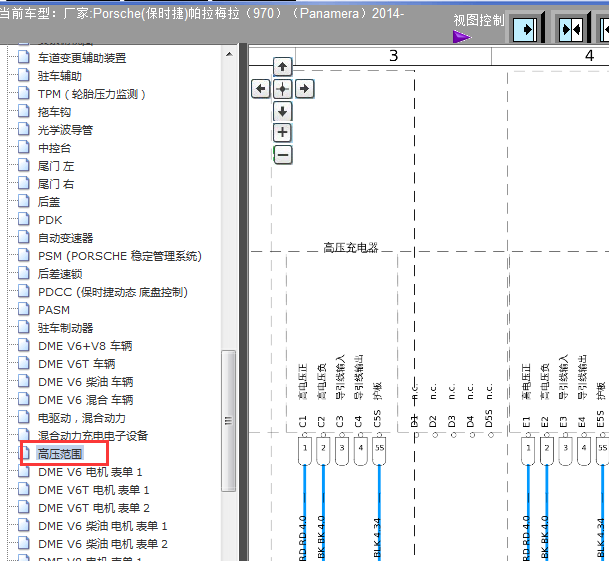The height and width of the screenshot is (561, 609).
Task: Pan the wiring diagram right
Action: (304, 89)
